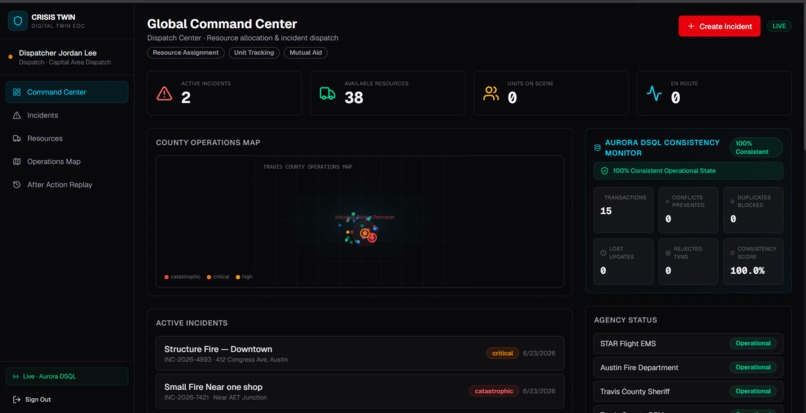Click the Command Center grid icon in sidebar
The height and width of the screenshot is (413, 806).
click(x=16, y=92)
